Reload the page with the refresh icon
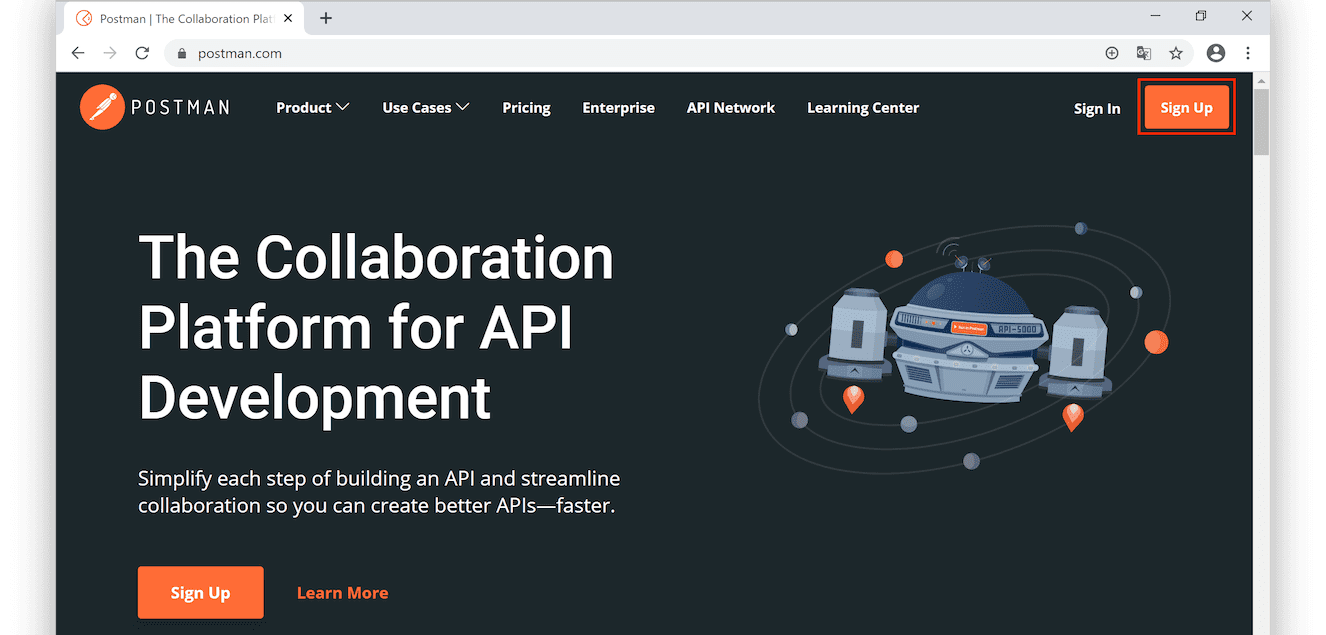The height and width of the screenshot is (635, 1326). click(142, 53)
